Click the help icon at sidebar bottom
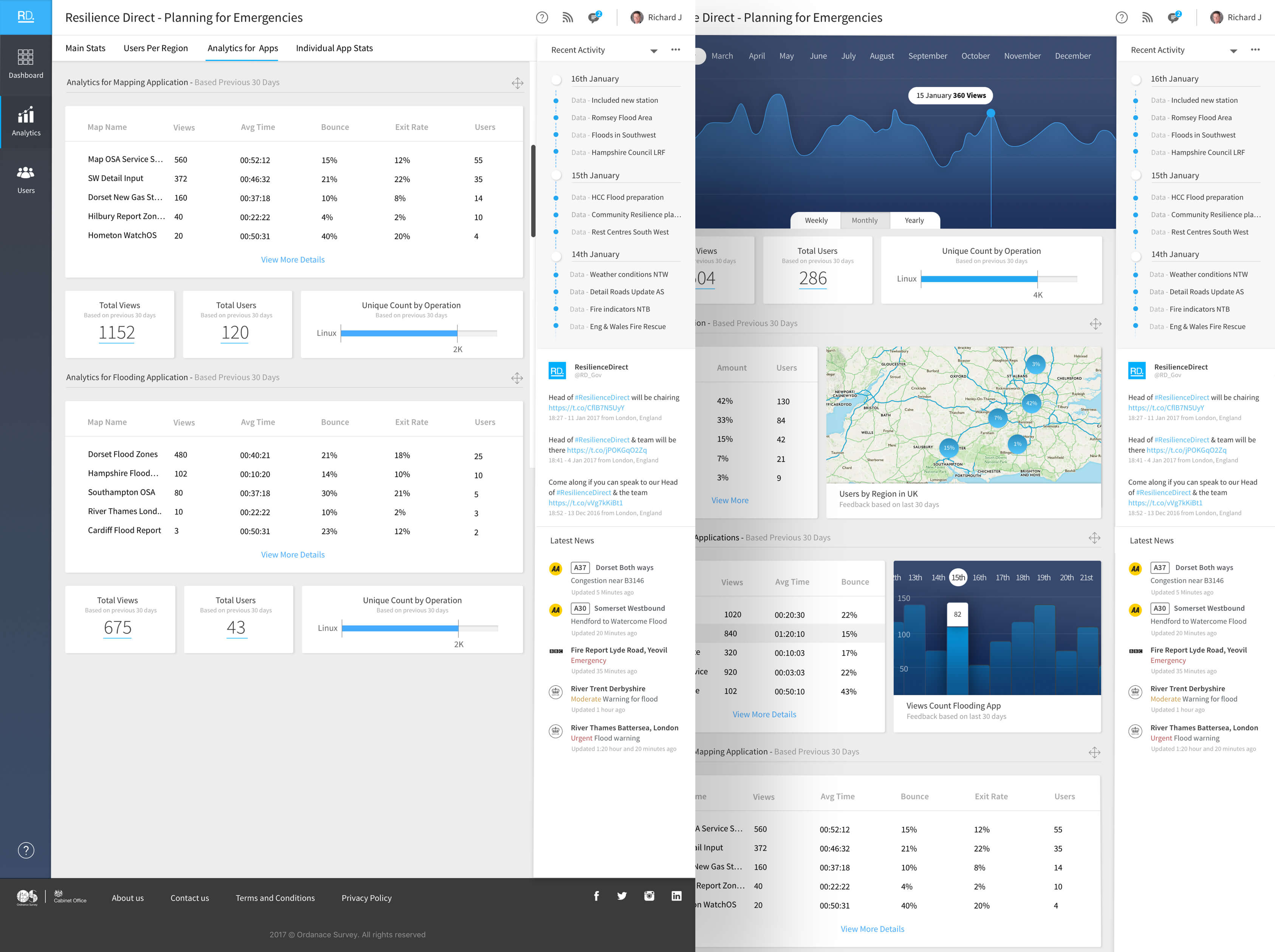The height and width of the screenshot is (952, 1275). [x=26, y=850]
